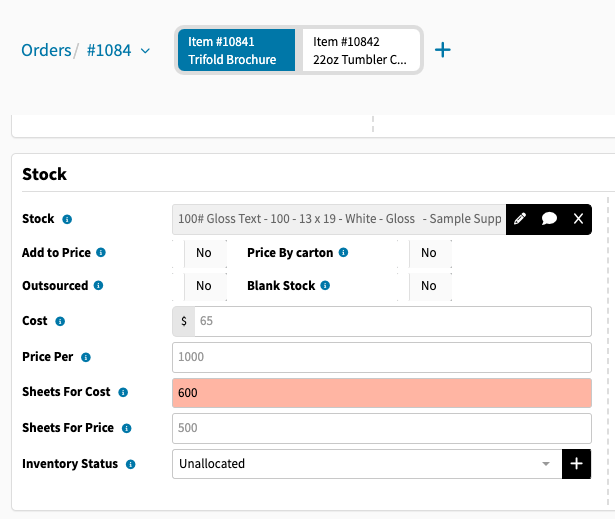The height and width of the screenshot is (519, 615).
Task: Show info tooltip for Blank Stock
Action: pyautogui.click(x=325, y=285)
